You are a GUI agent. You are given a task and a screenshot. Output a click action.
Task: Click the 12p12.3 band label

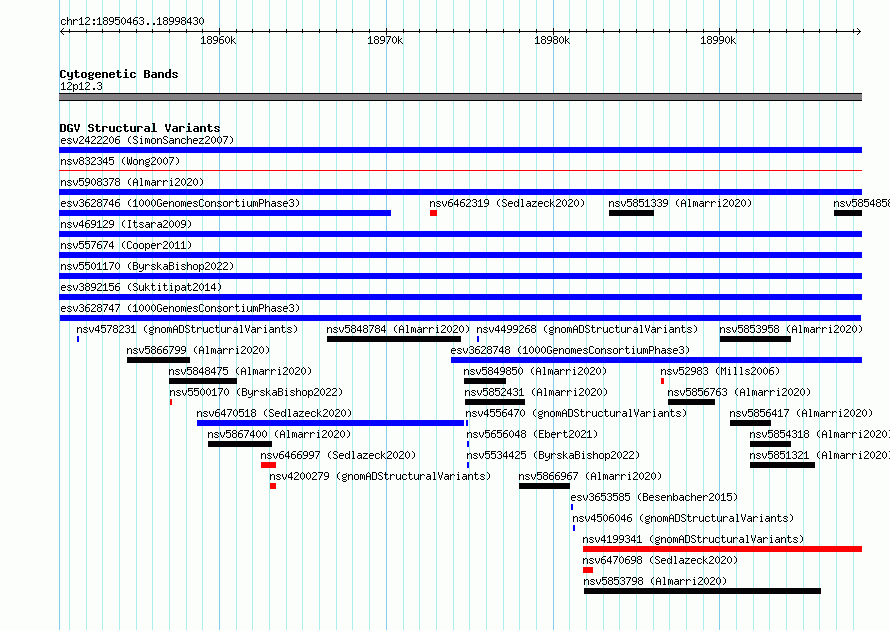pos(81,86)
